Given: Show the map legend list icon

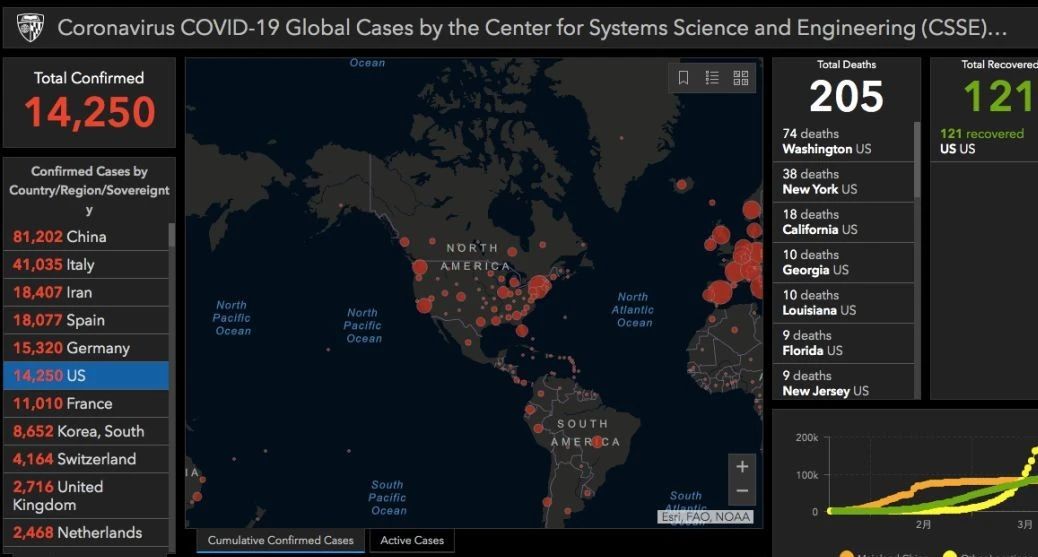Looking at the screenshot, I should click(x=712, y=78).
